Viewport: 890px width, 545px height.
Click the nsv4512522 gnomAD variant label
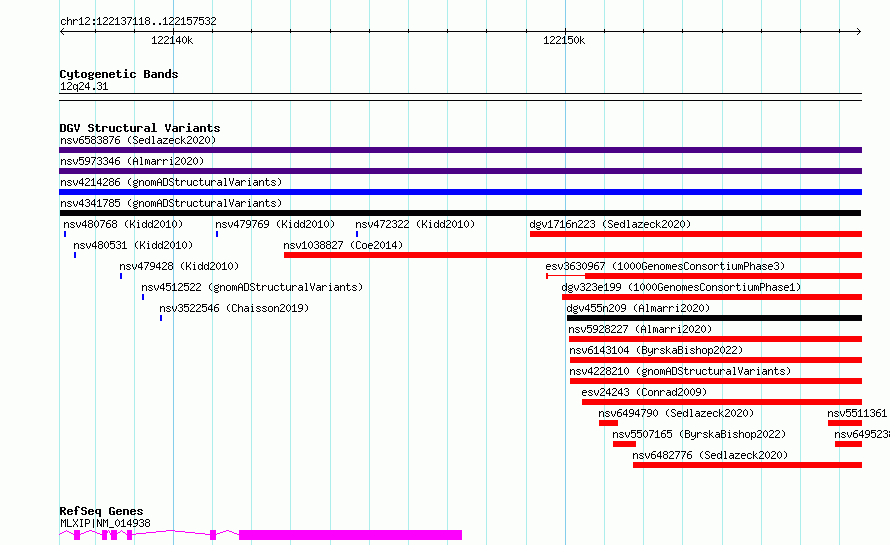(252, 287)
